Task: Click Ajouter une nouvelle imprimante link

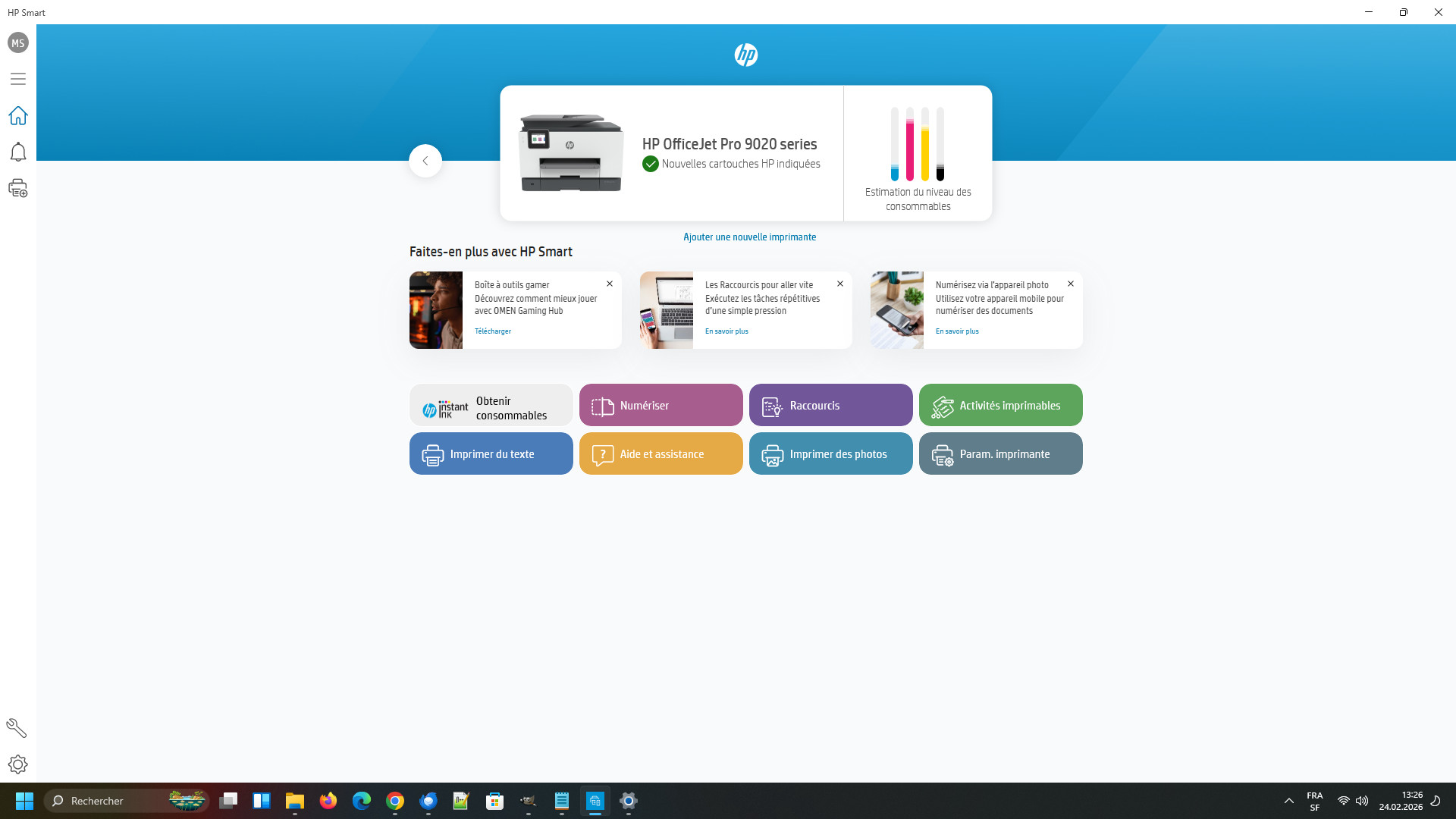Action: click(x=749, y=237)
